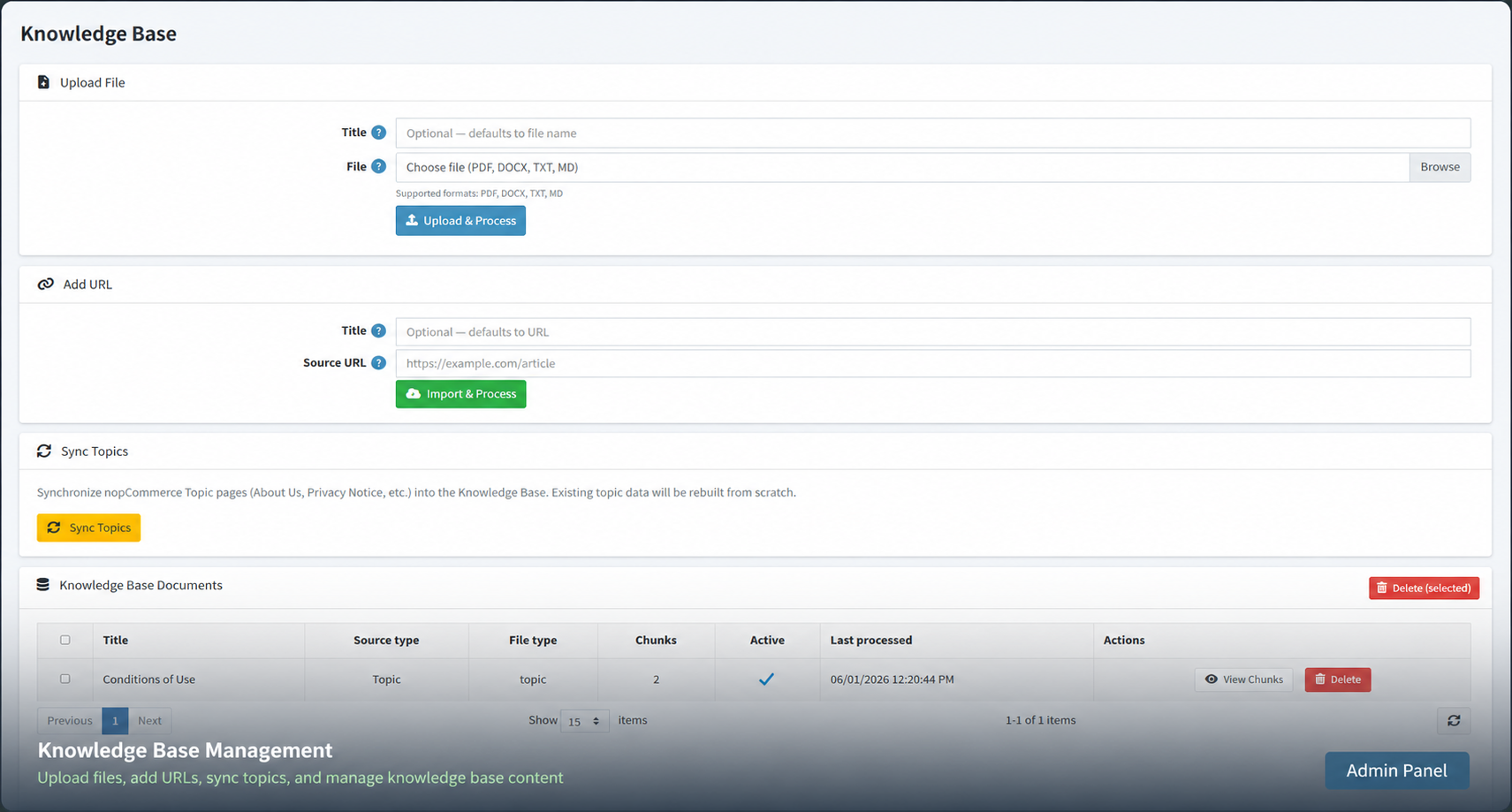Click the Source type column header
The width and height of the screenshot is (1512, 812).
pyautogui.click(x=386, y=641)
